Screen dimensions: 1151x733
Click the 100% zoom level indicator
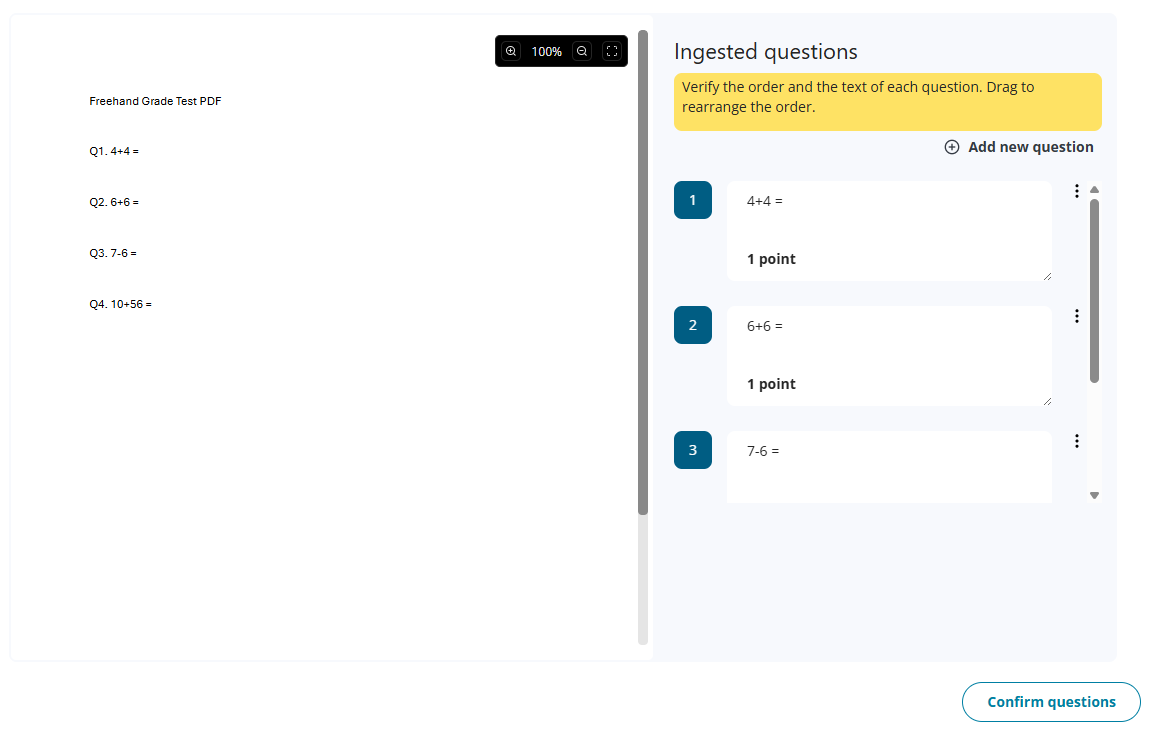(547, 51)
